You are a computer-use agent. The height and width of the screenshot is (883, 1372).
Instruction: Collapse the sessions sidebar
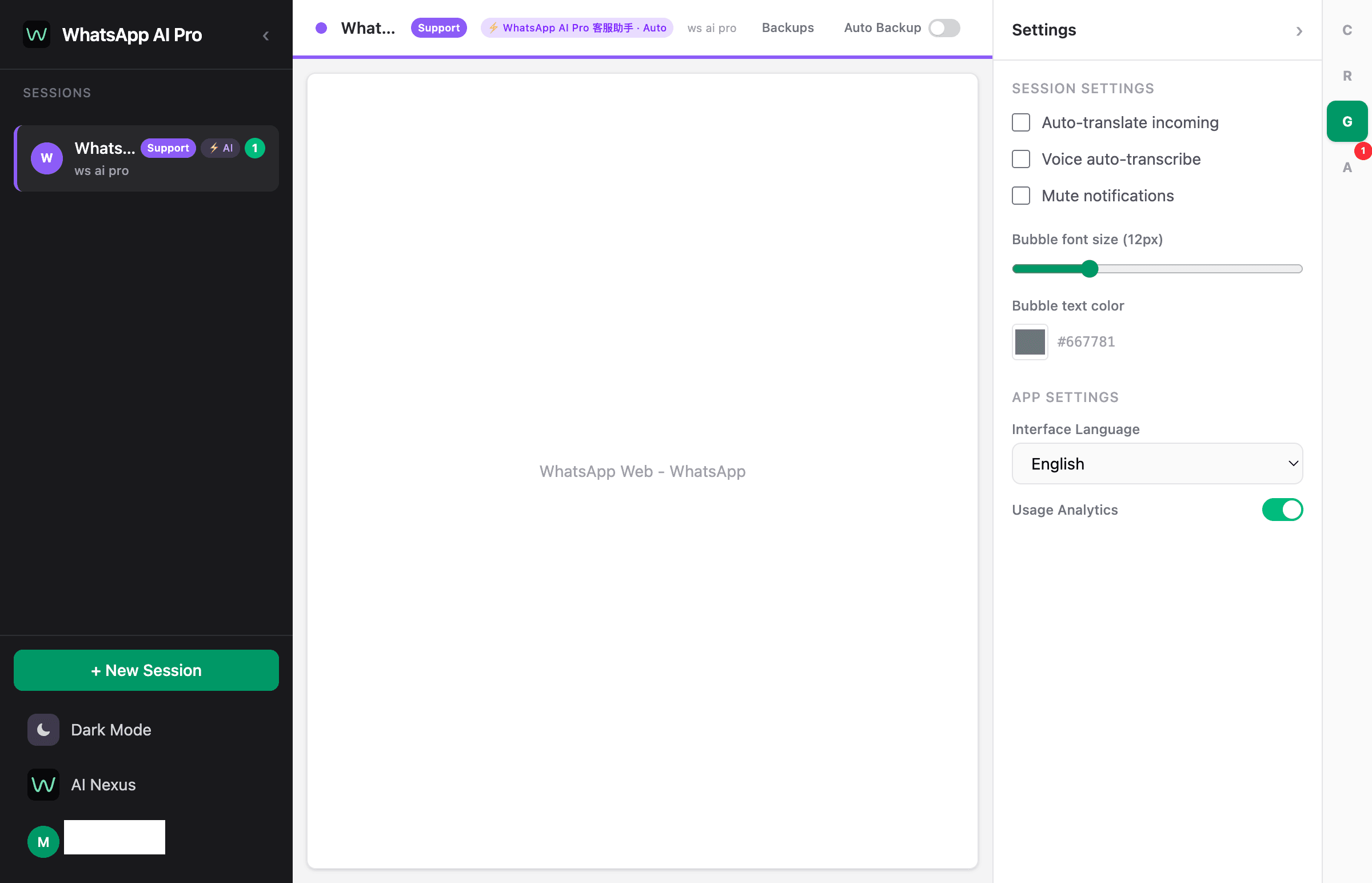(266, 35)
